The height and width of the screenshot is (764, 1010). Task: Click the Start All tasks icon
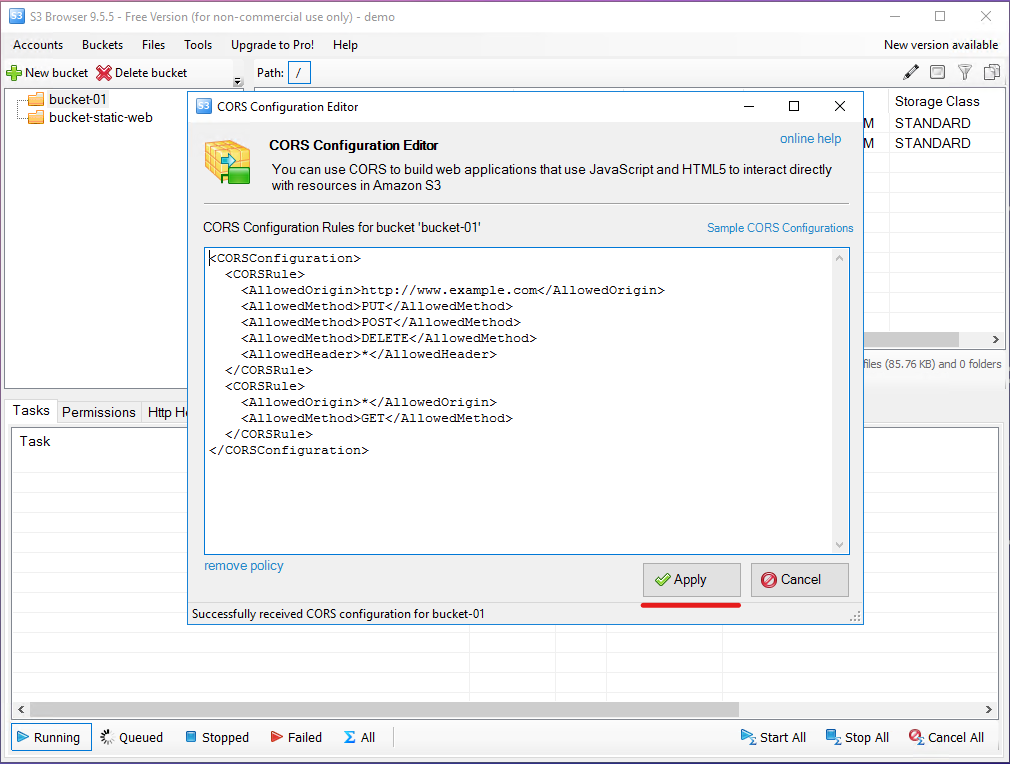tap(748, 737)
